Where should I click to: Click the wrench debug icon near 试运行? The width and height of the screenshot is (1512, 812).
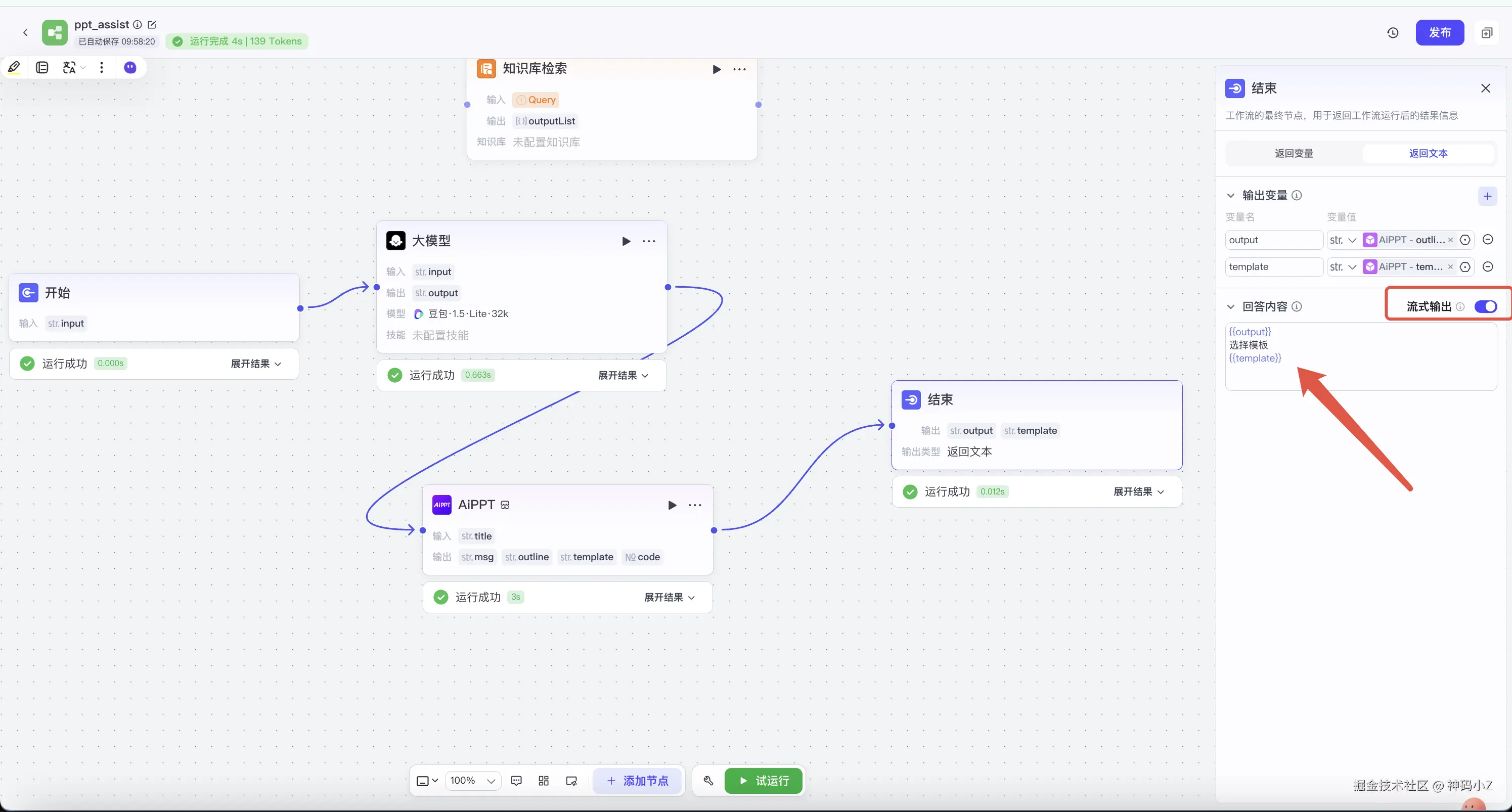708,781
